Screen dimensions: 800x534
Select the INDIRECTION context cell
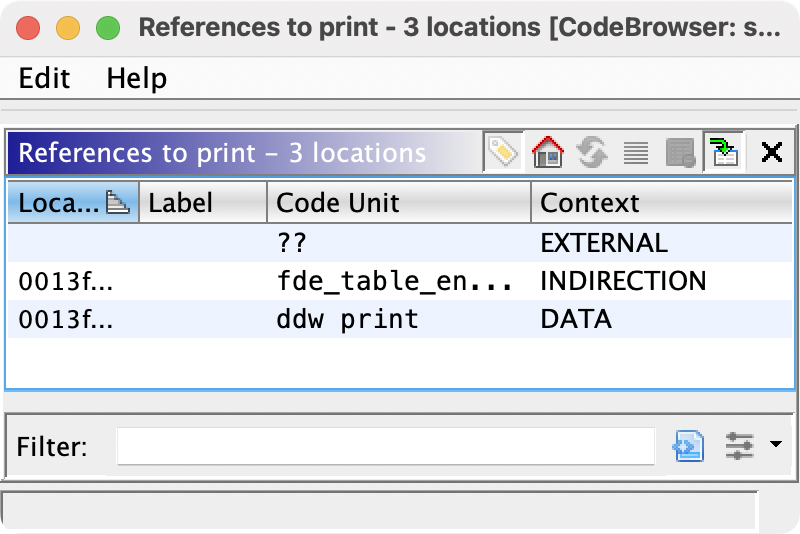tap(661, 281)
